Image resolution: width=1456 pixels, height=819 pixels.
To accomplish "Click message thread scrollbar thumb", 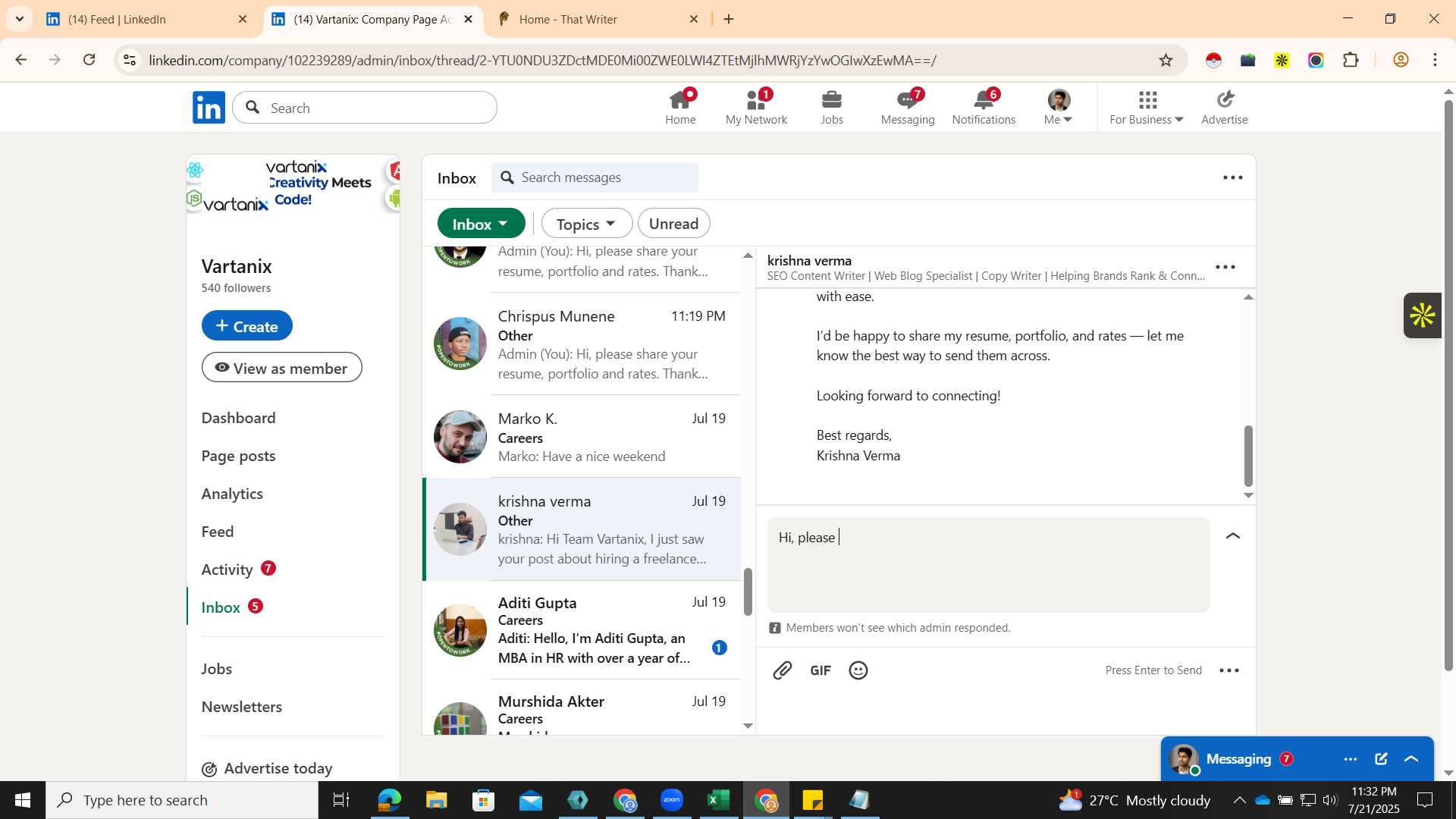I will coord(1248,456).
